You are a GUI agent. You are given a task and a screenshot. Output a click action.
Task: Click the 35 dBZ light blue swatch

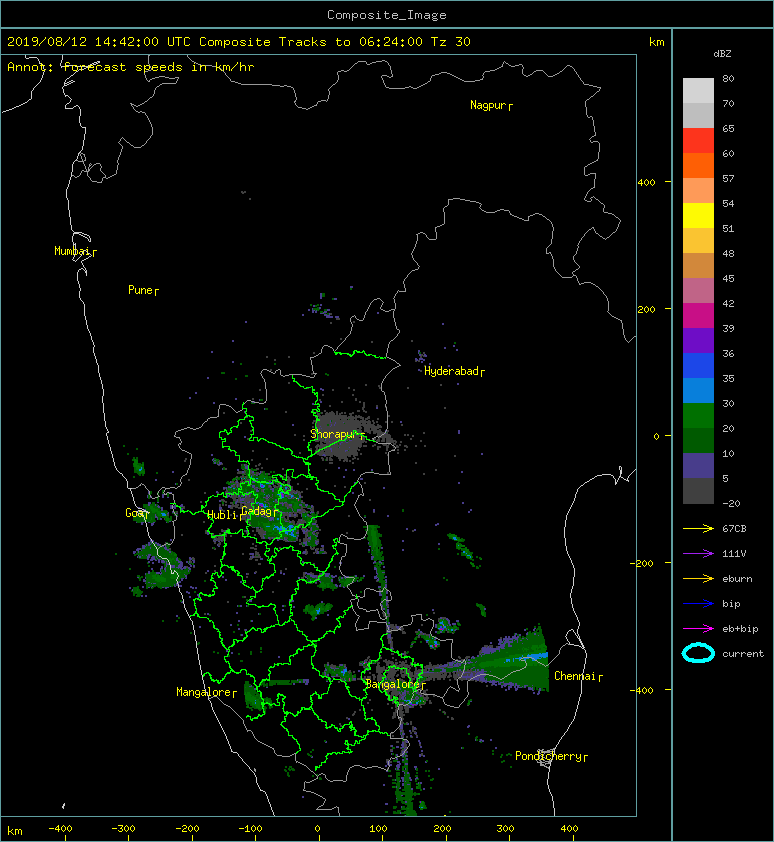(698, 390)
